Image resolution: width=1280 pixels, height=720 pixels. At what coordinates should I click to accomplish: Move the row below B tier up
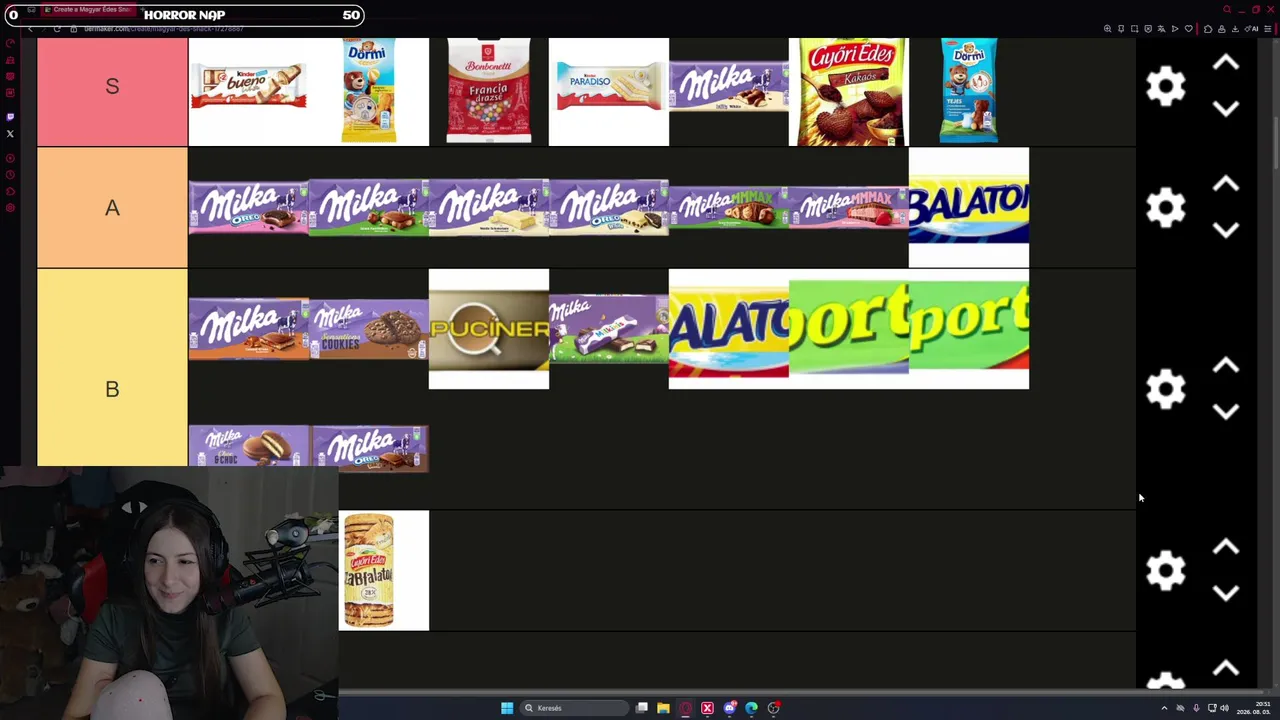coord(1226,547)
